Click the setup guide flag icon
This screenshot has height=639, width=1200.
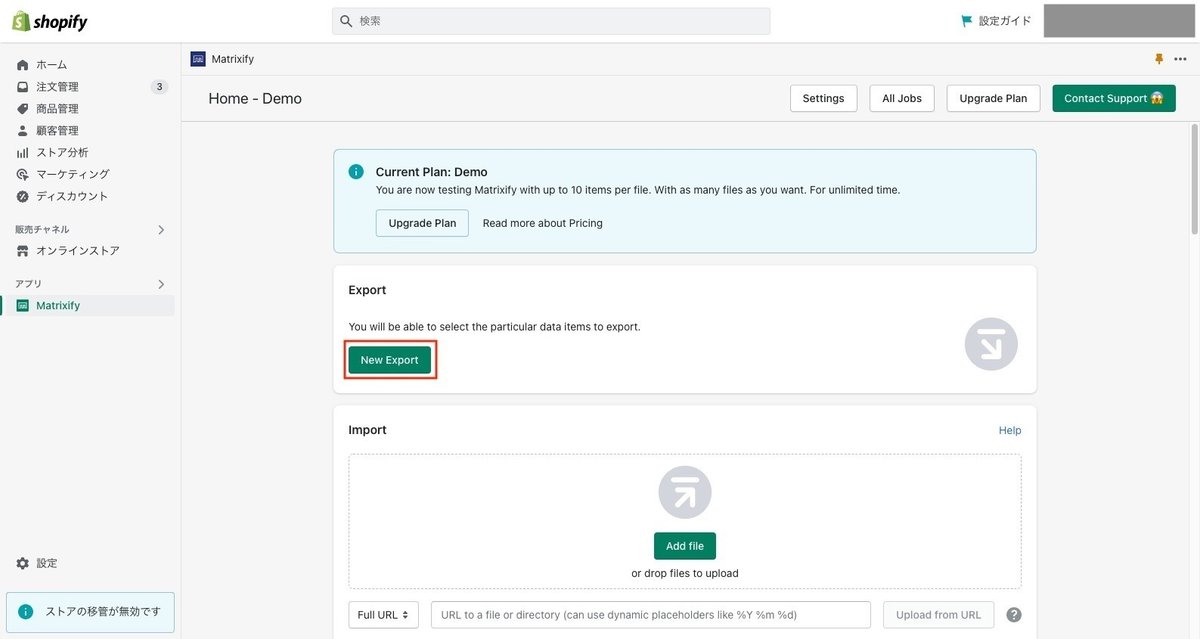coord(966,21)
